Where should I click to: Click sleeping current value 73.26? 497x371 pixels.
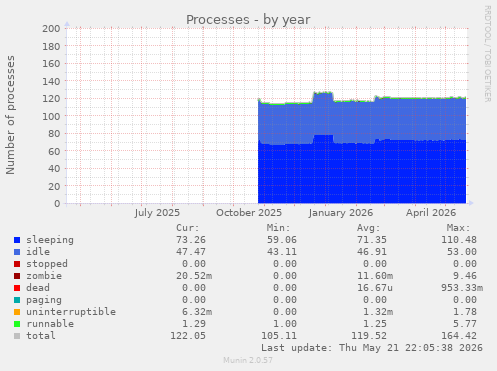191,240
